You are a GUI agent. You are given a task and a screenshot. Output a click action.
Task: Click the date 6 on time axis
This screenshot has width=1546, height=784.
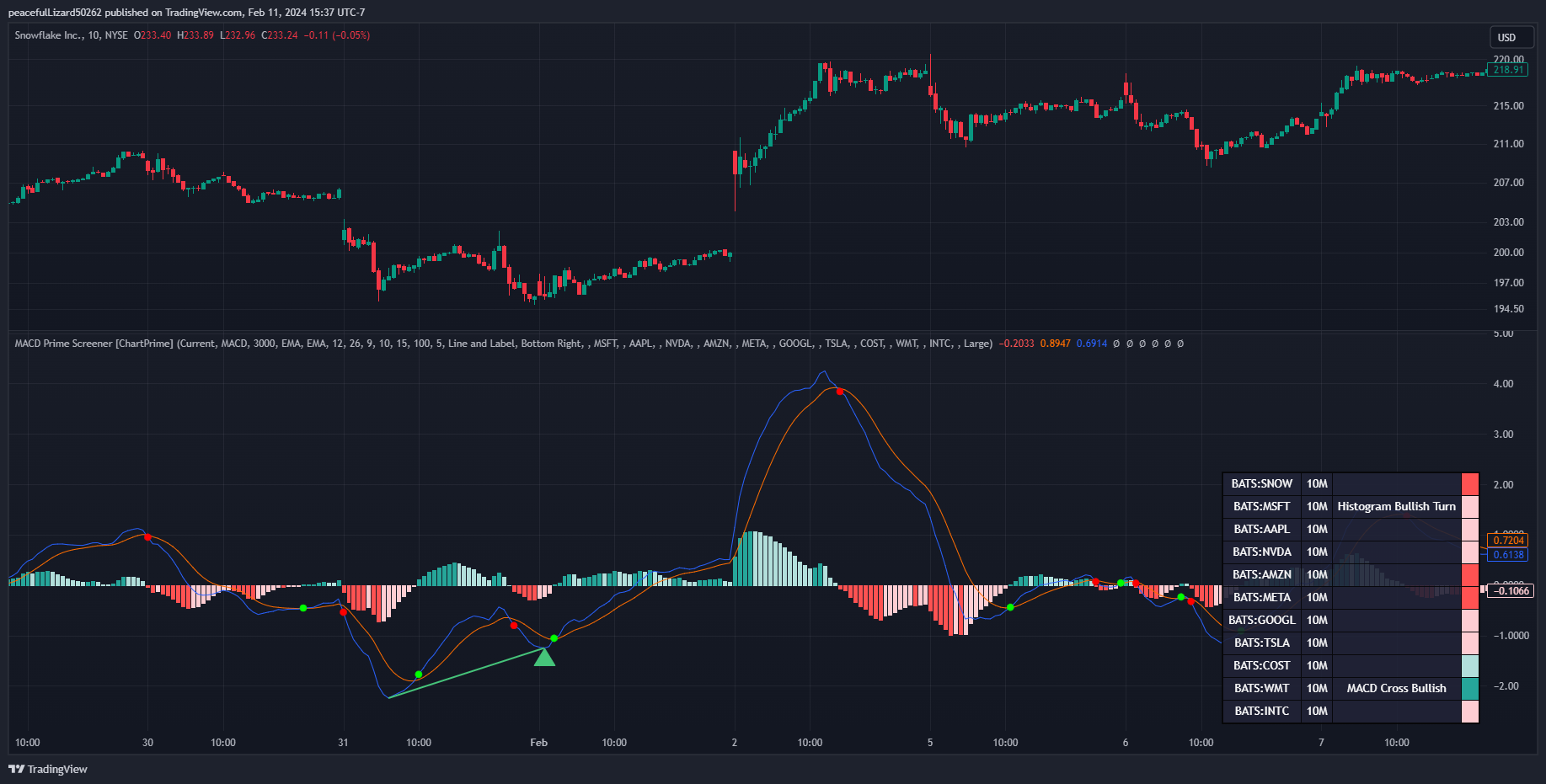click(1126, 743)
